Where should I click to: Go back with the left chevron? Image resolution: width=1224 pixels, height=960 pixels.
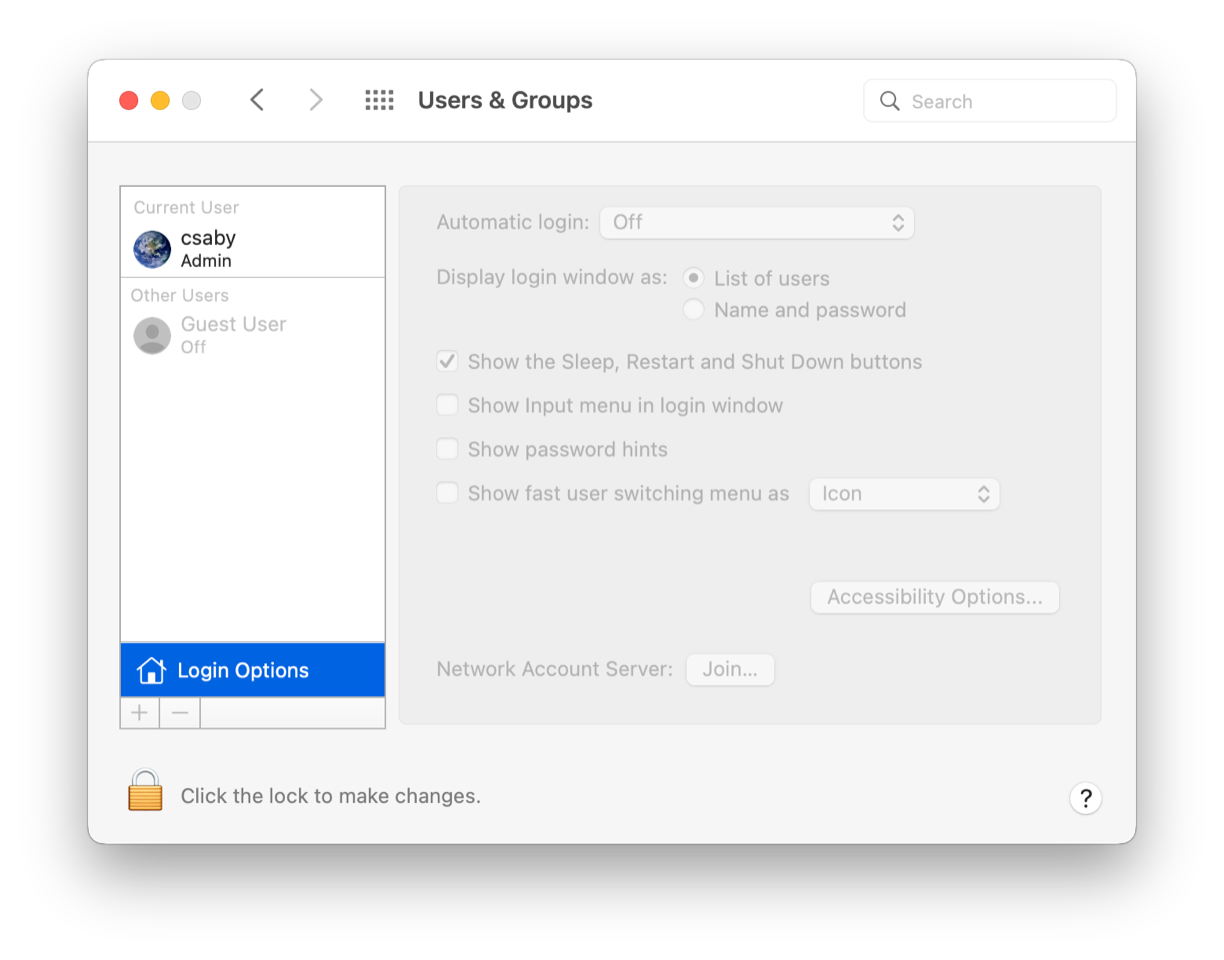point(257,100)
